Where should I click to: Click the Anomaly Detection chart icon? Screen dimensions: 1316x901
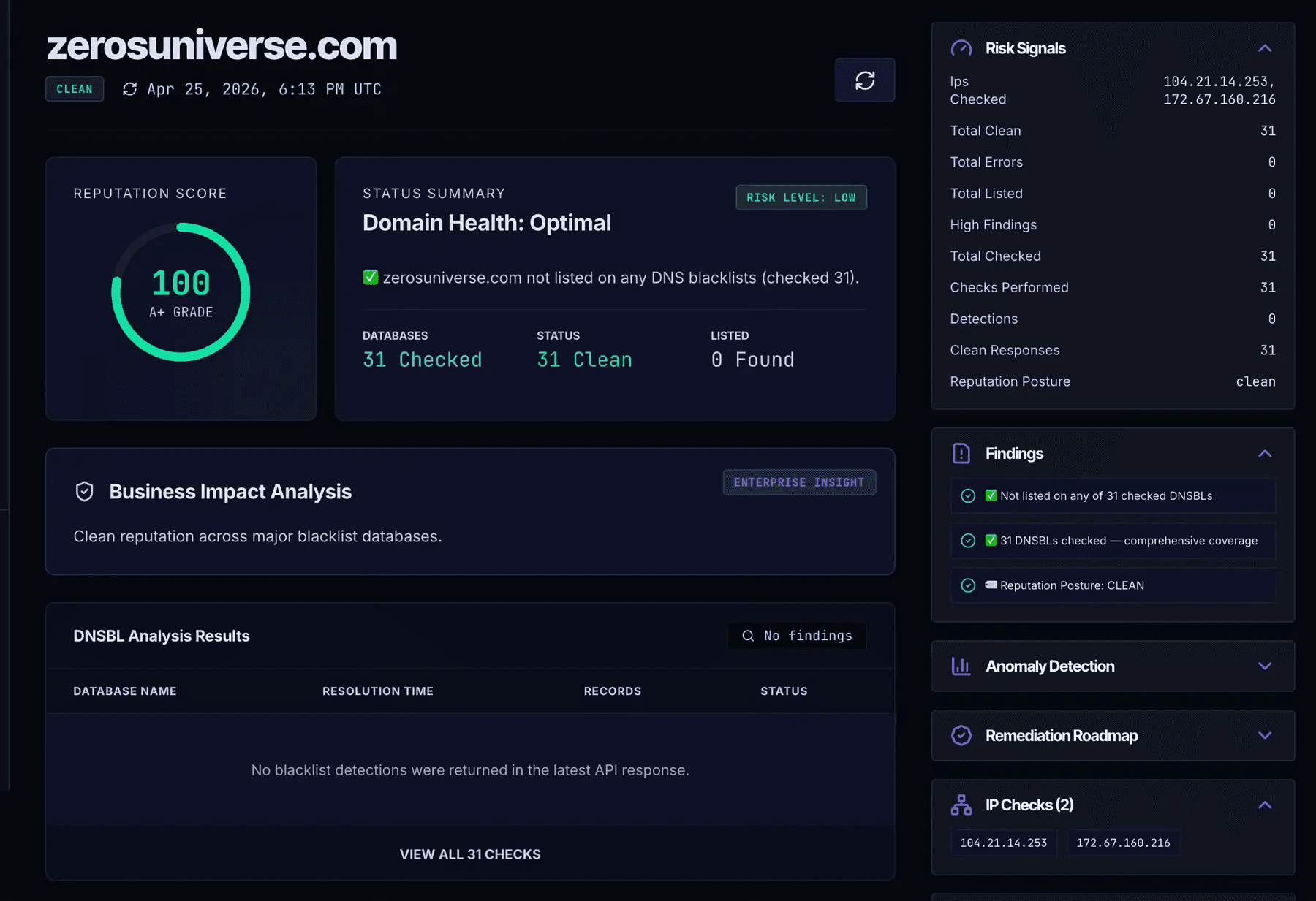(x=961, y=666)
